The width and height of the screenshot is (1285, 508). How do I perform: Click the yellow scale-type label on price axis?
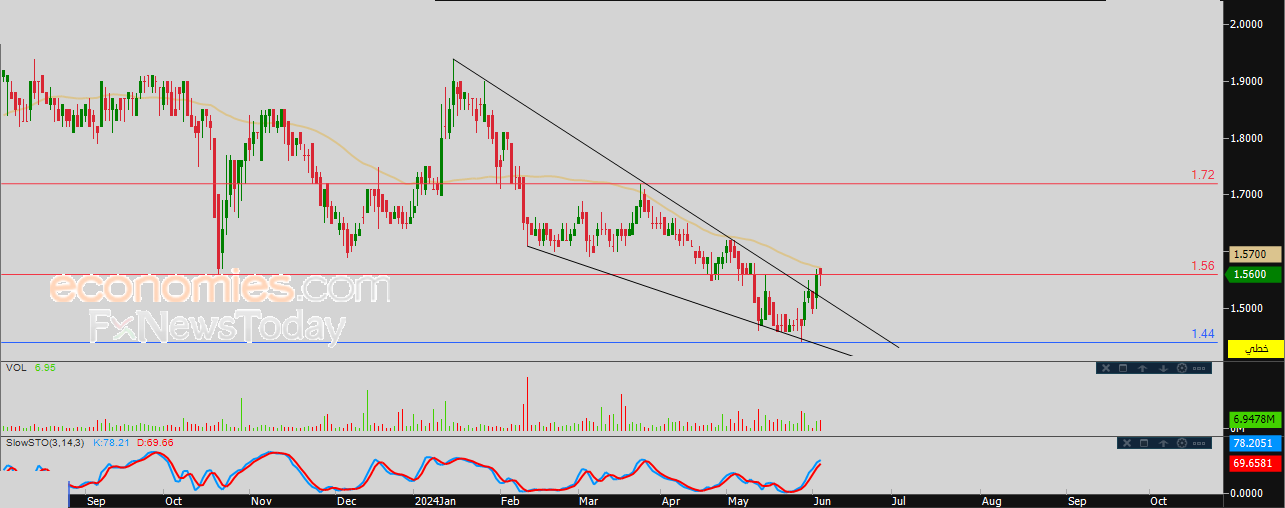pos(1256,348)
